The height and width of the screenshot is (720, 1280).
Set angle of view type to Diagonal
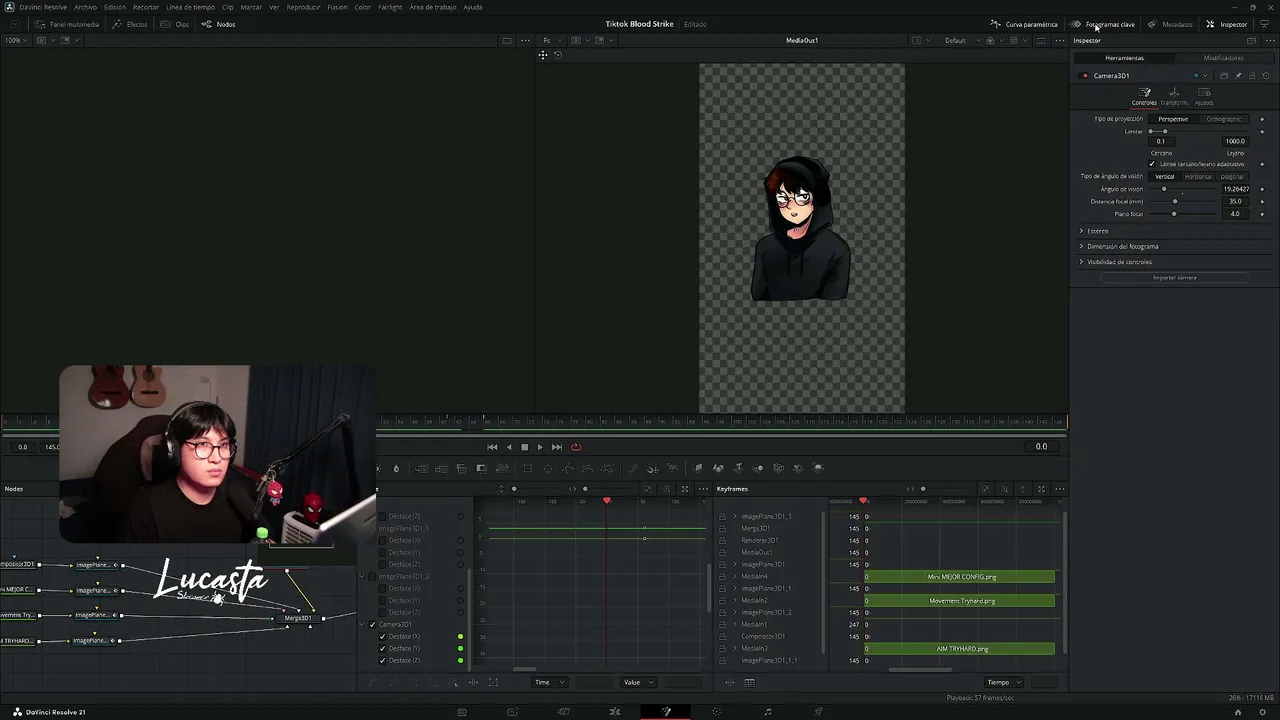pyautogui.click(x=1232, y=177)
